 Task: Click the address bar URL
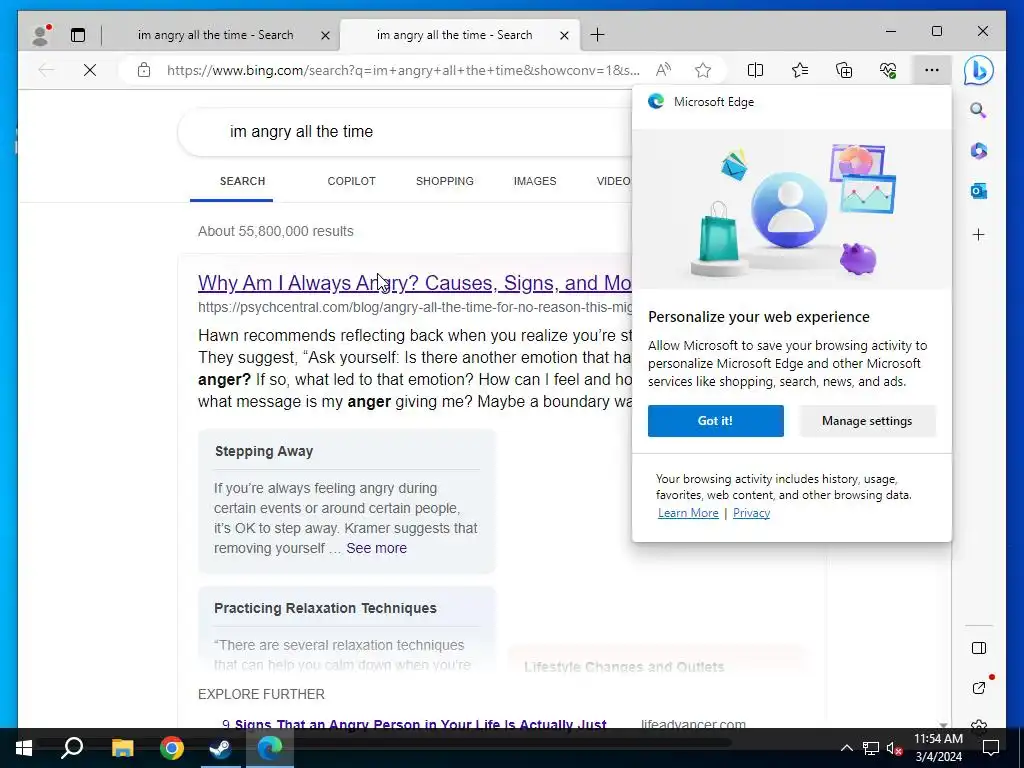[x=403, y=70]
